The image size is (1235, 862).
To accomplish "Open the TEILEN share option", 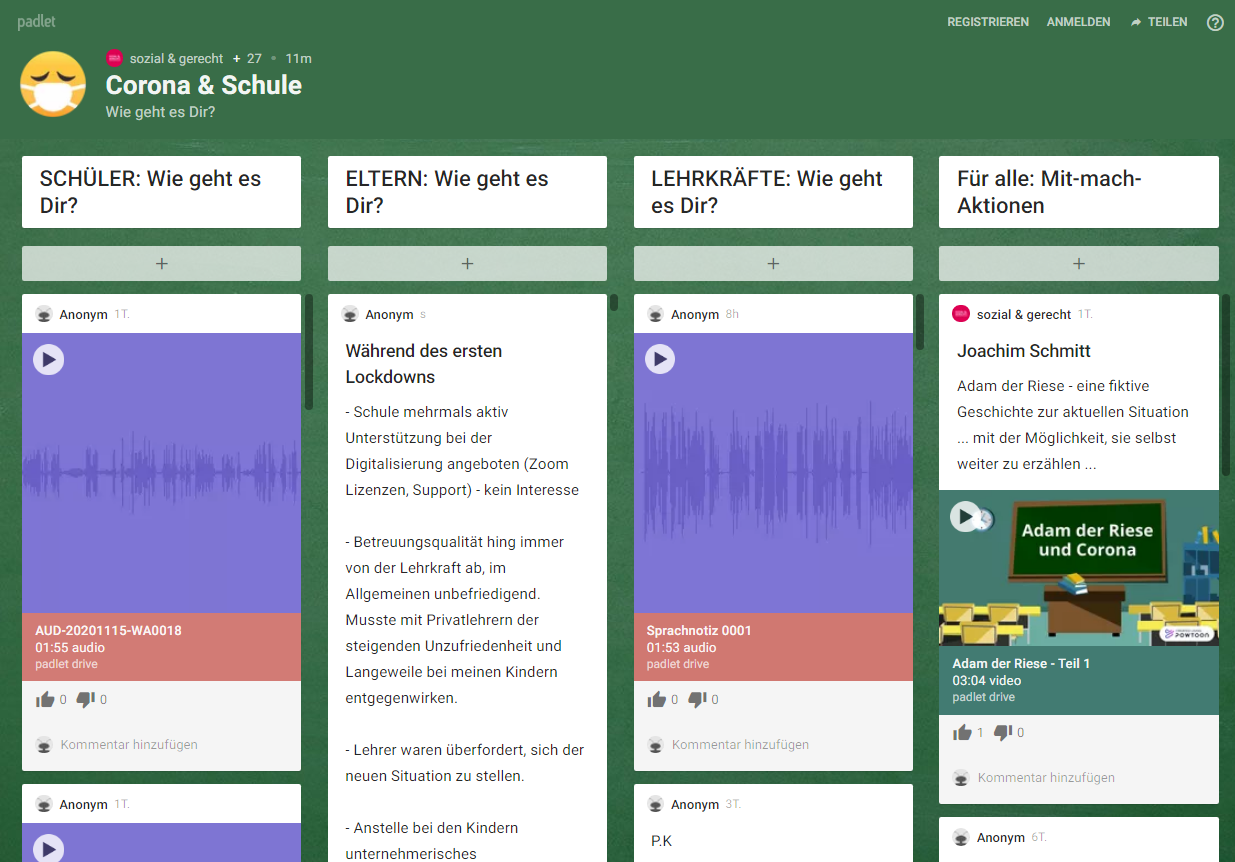I will [x=1159, y=22].
